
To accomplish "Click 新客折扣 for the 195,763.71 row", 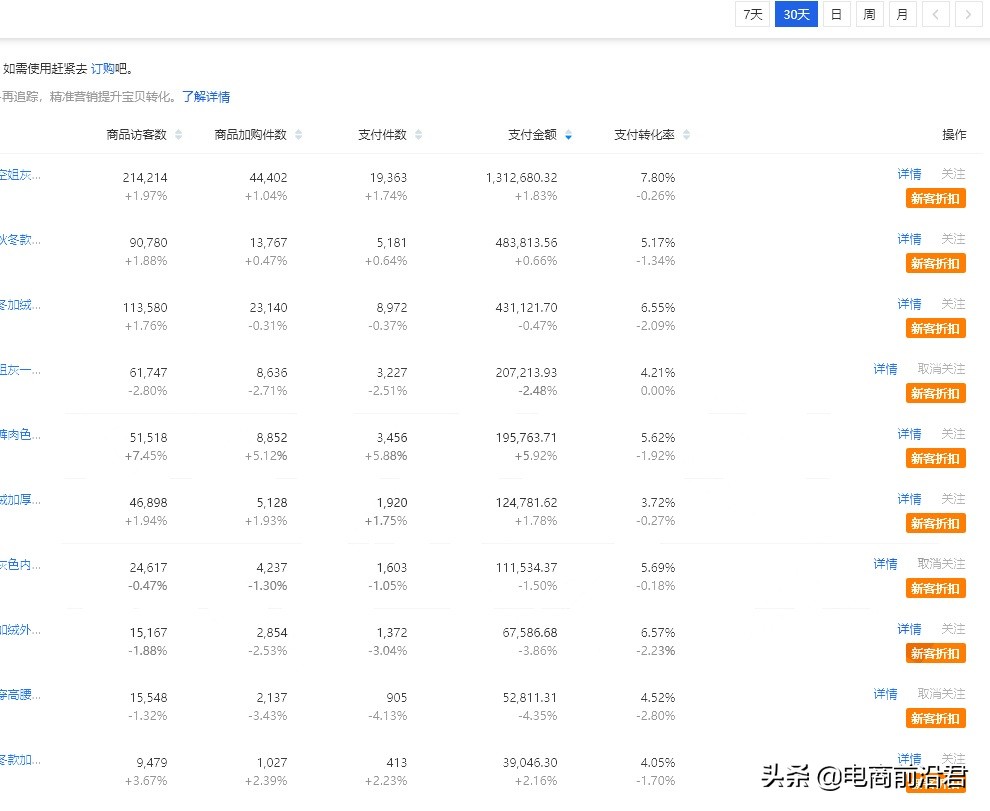I will (935, 459).
